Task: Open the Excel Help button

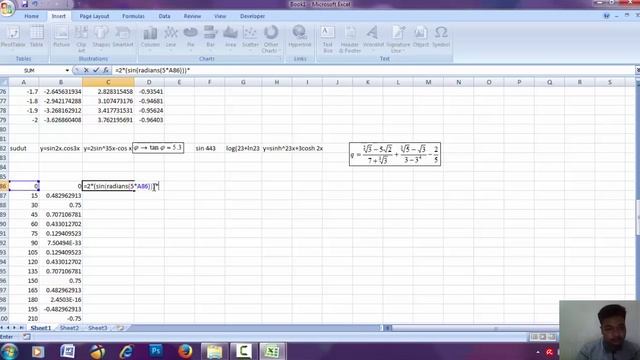Action: [x=607, y=16]
